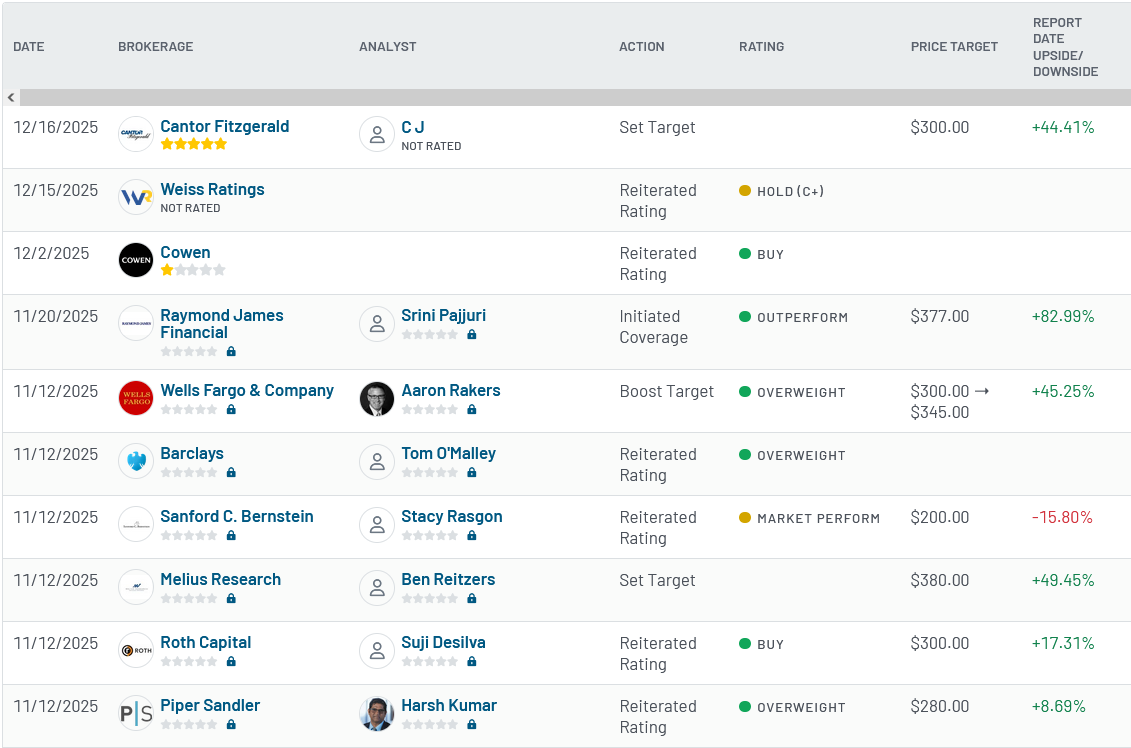The image size is (1131, 748).
Task: Open the Melius Research link
Action: [221, 579]
